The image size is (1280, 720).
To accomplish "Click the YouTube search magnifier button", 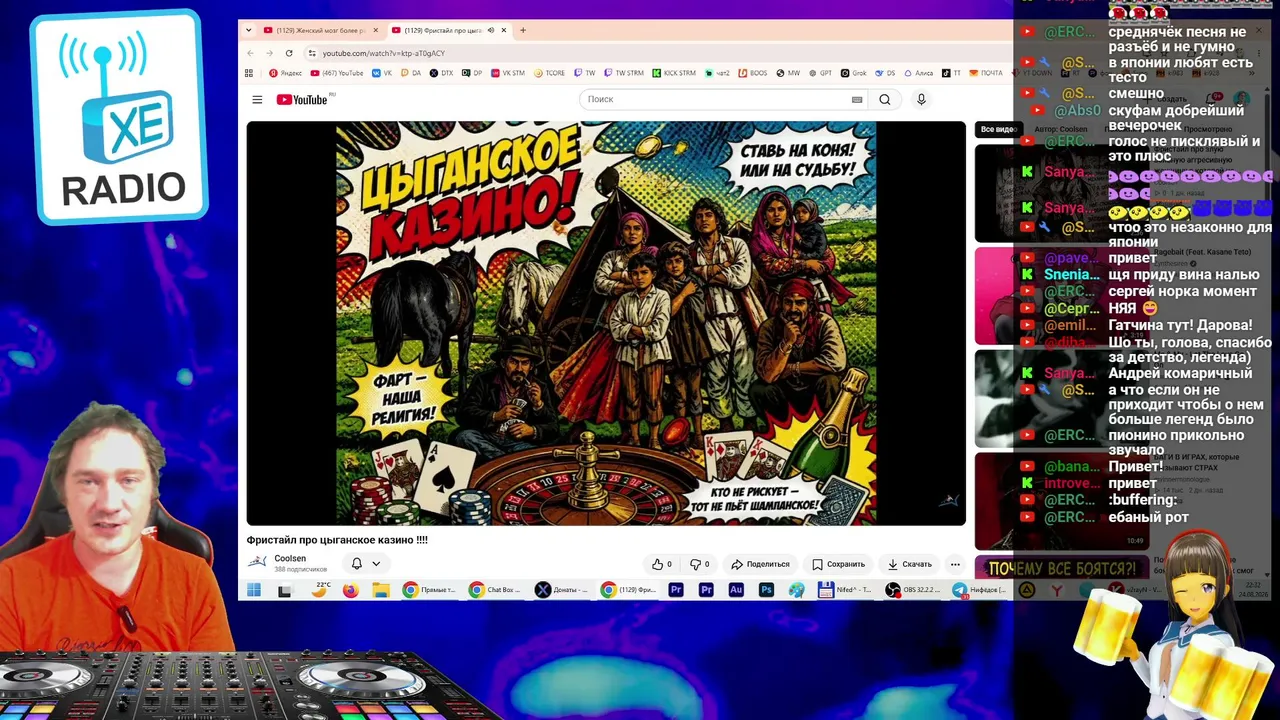I will coord(885,99).
